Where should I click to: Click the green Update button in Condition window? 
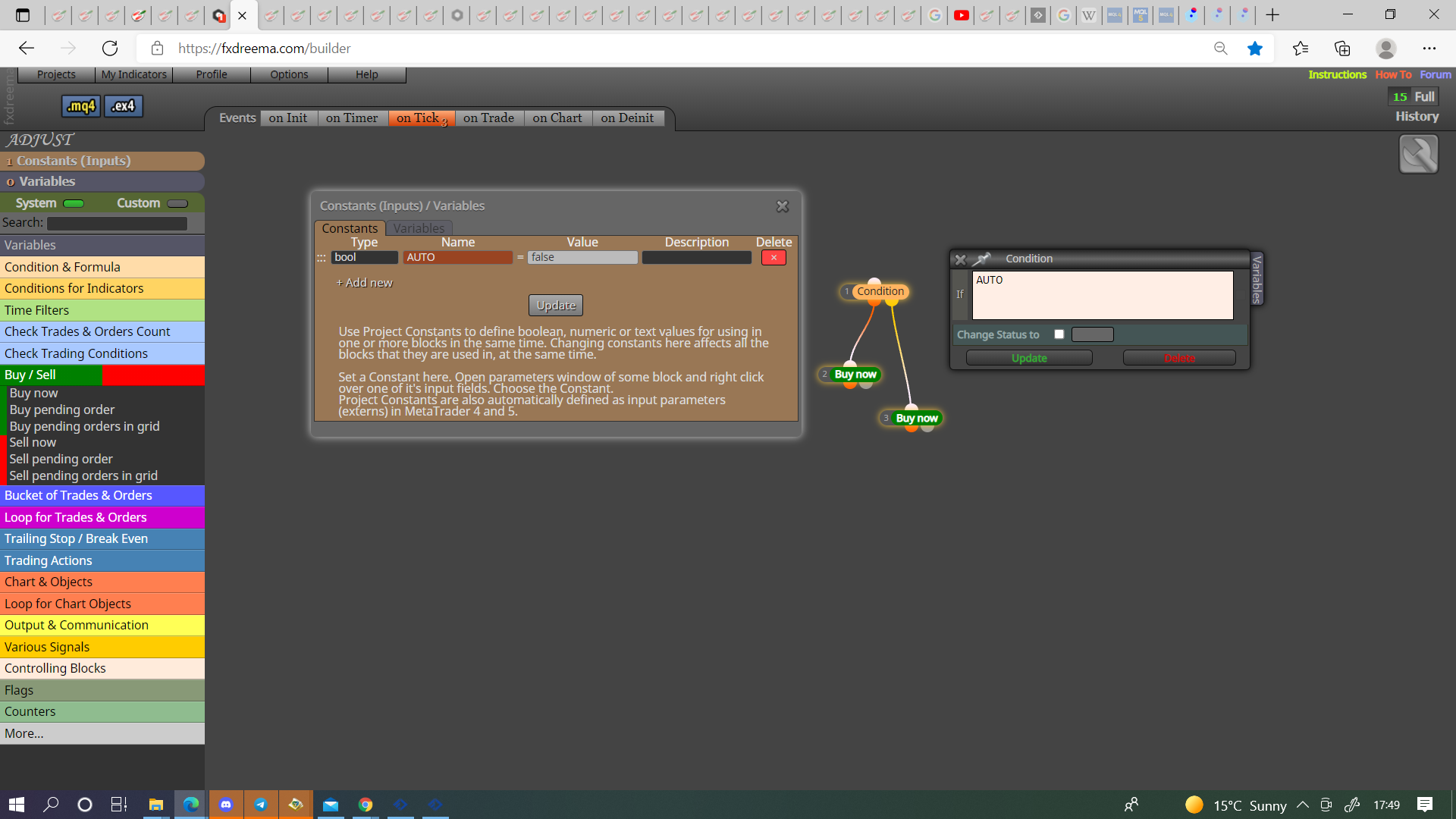1029,358
